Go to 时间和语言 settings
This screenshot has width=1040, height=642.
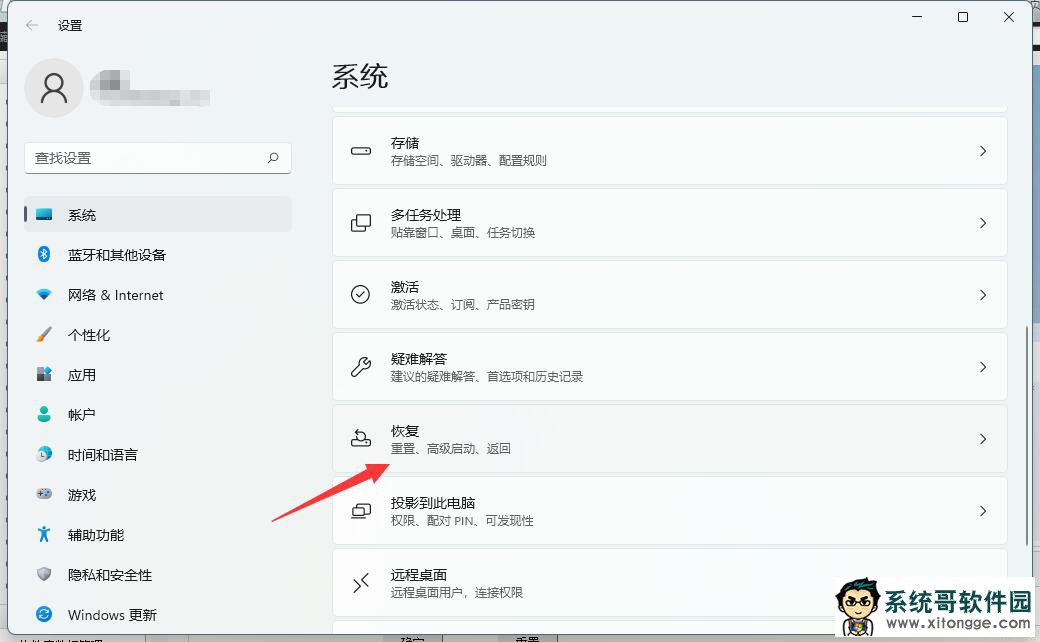(x=158, y=454)
